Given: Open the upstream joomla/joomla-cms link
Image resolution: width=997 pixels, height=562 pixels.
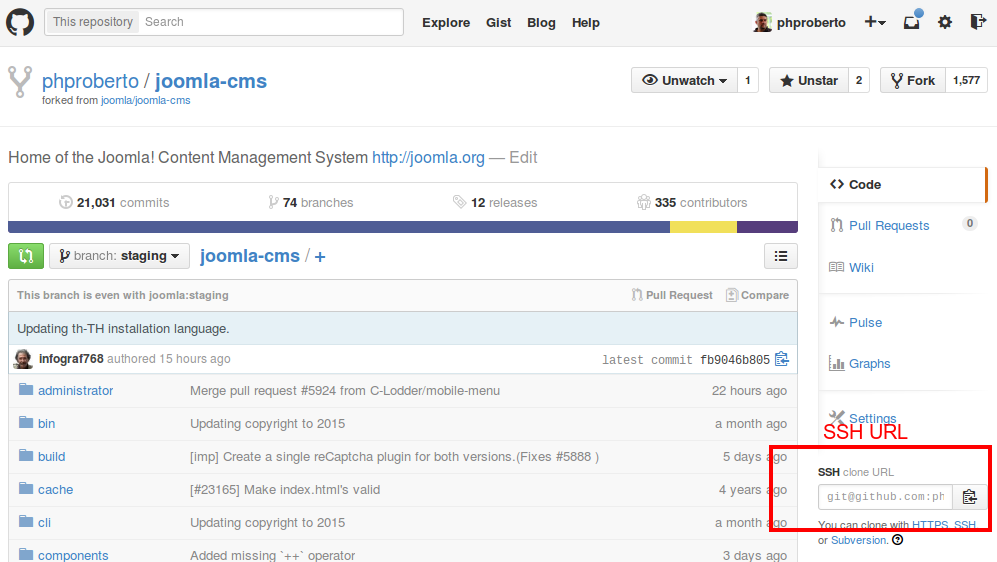Looking at the screenshot, I should click(146, 100).
